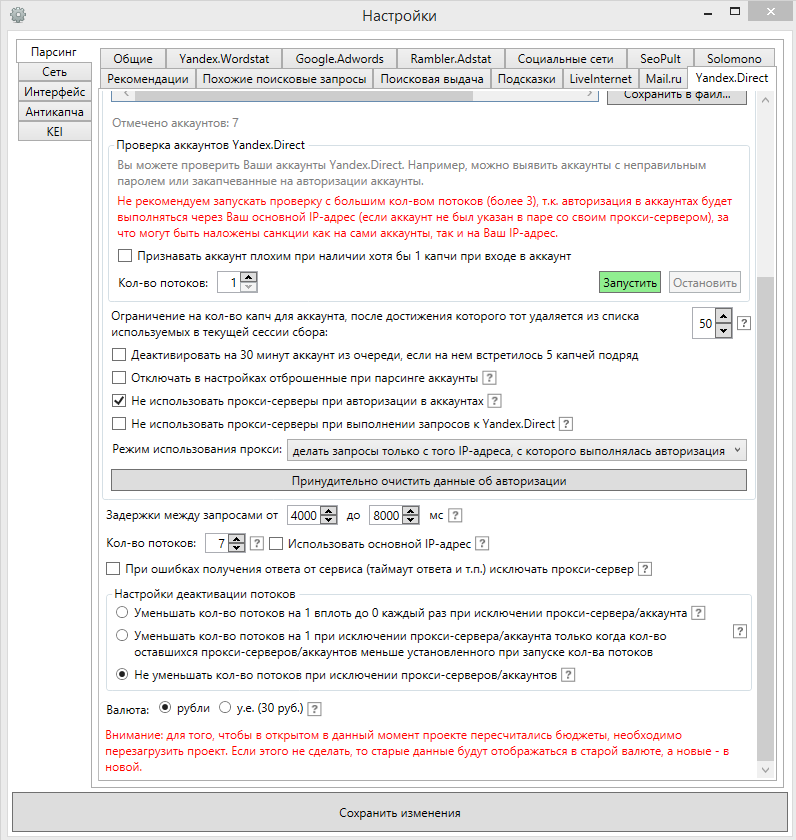Screen dimensions: 796x840
Task: Click delay maximum 8000 input field
Action: pyautogui.click(x=386, y=515)
